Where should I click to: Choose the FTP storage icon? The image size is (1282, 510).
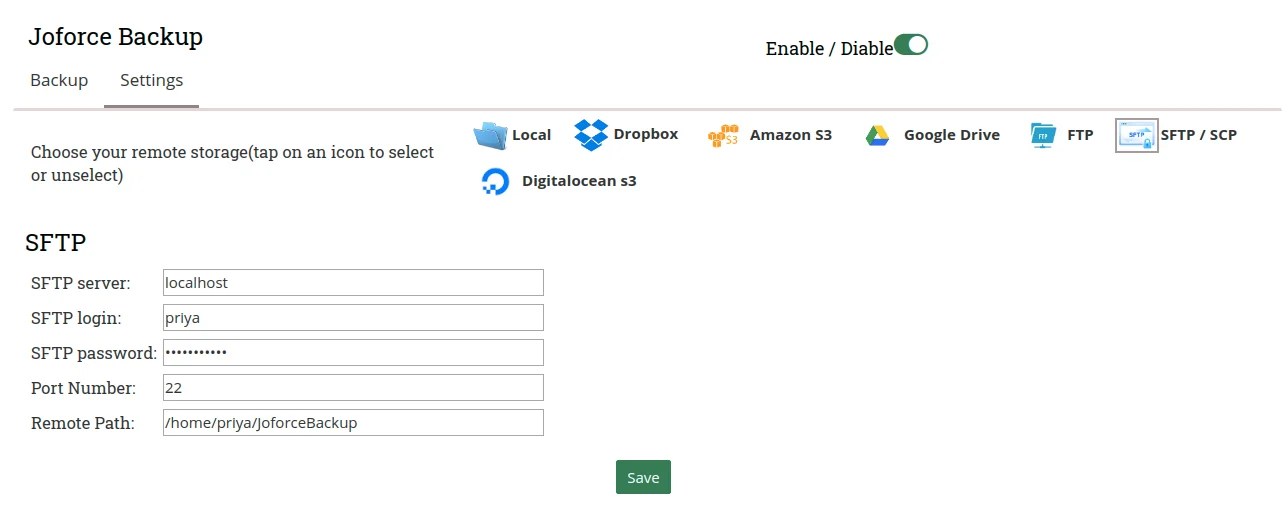1043,135
